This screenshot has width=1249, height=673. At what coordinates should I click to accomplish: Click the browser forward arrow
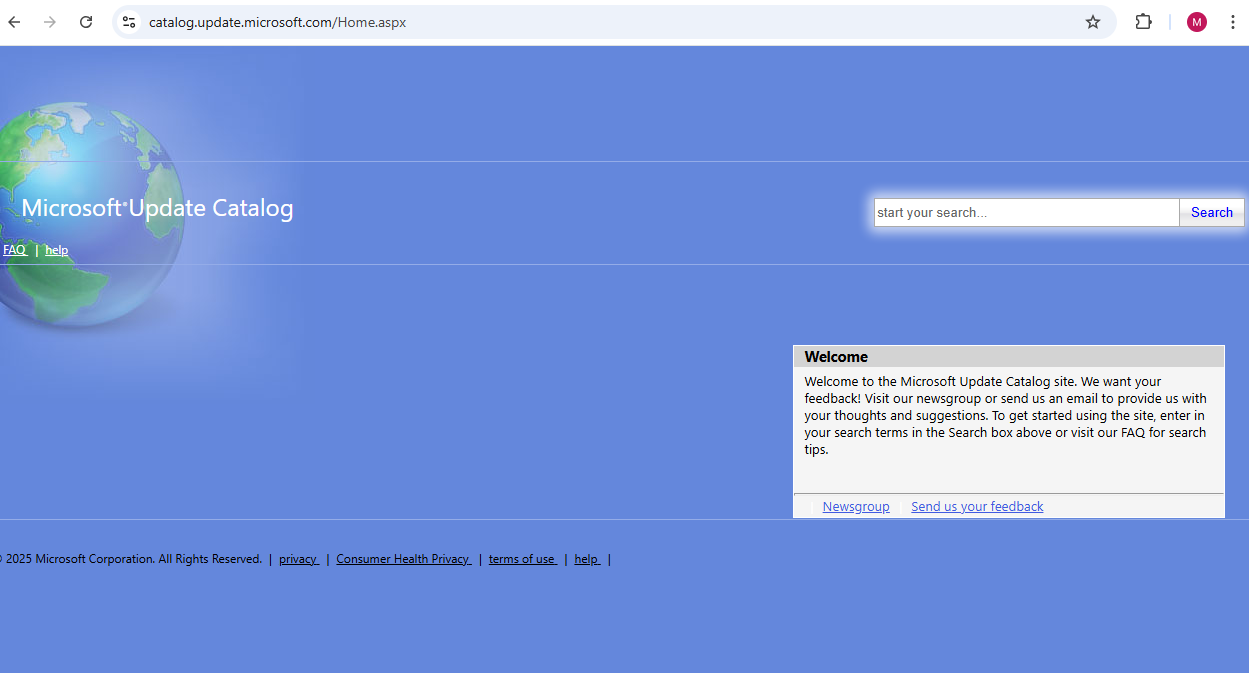coord(50,22)
